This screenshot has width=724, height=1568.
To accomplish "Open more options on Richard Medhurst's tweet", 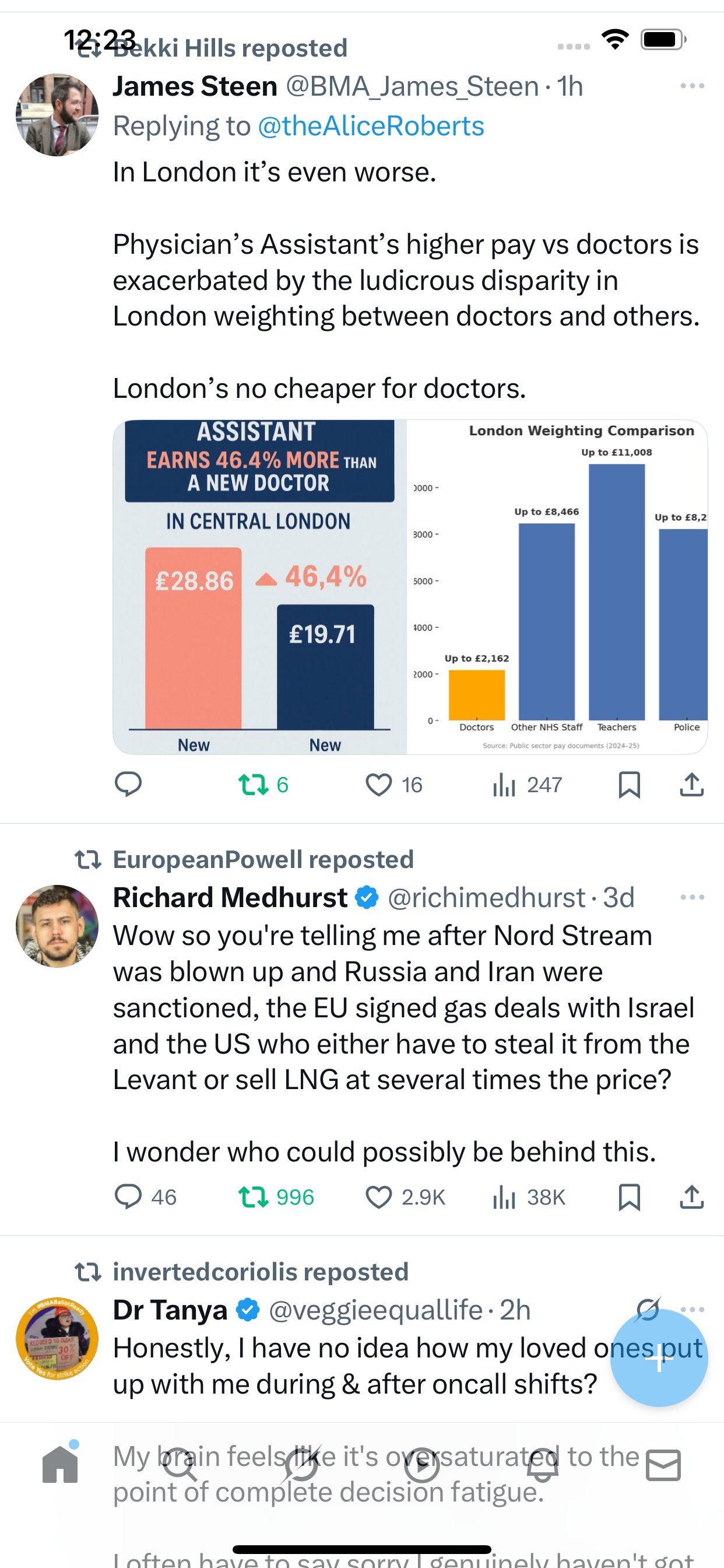I will click(x=692, y=898).
